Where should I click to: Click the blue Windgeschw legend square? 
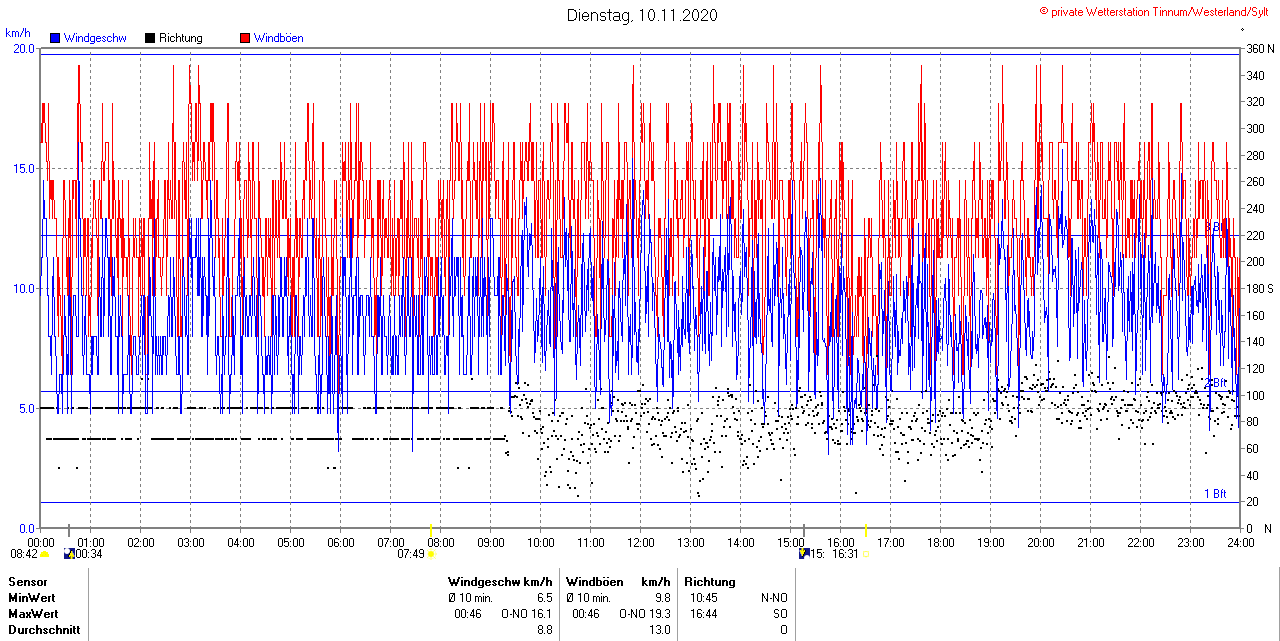tap(55, 38)
